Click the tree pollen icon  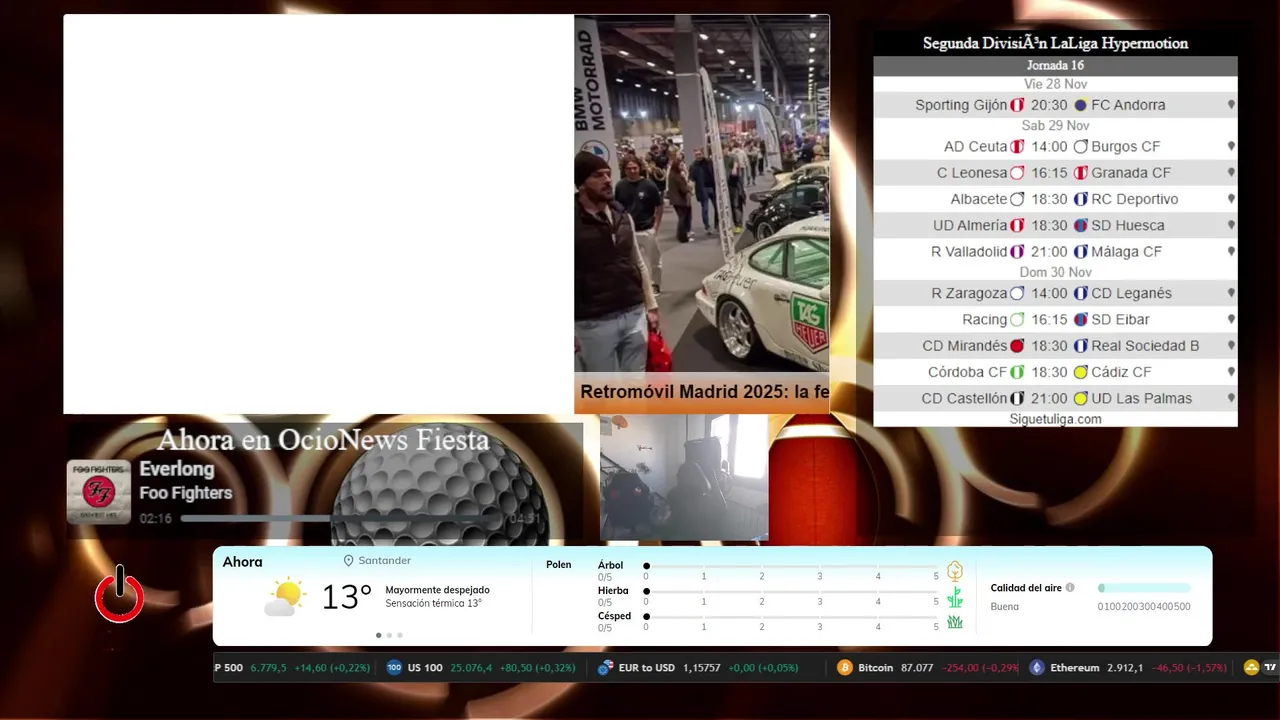955,571
